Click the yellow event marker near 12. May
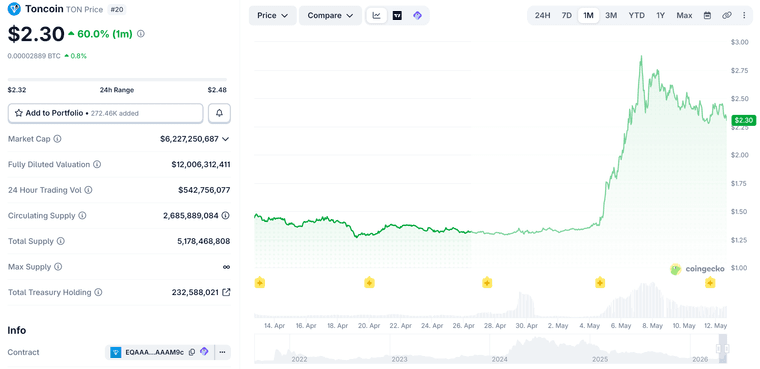This screenshot has width=760, height=369. pos(710,283)
